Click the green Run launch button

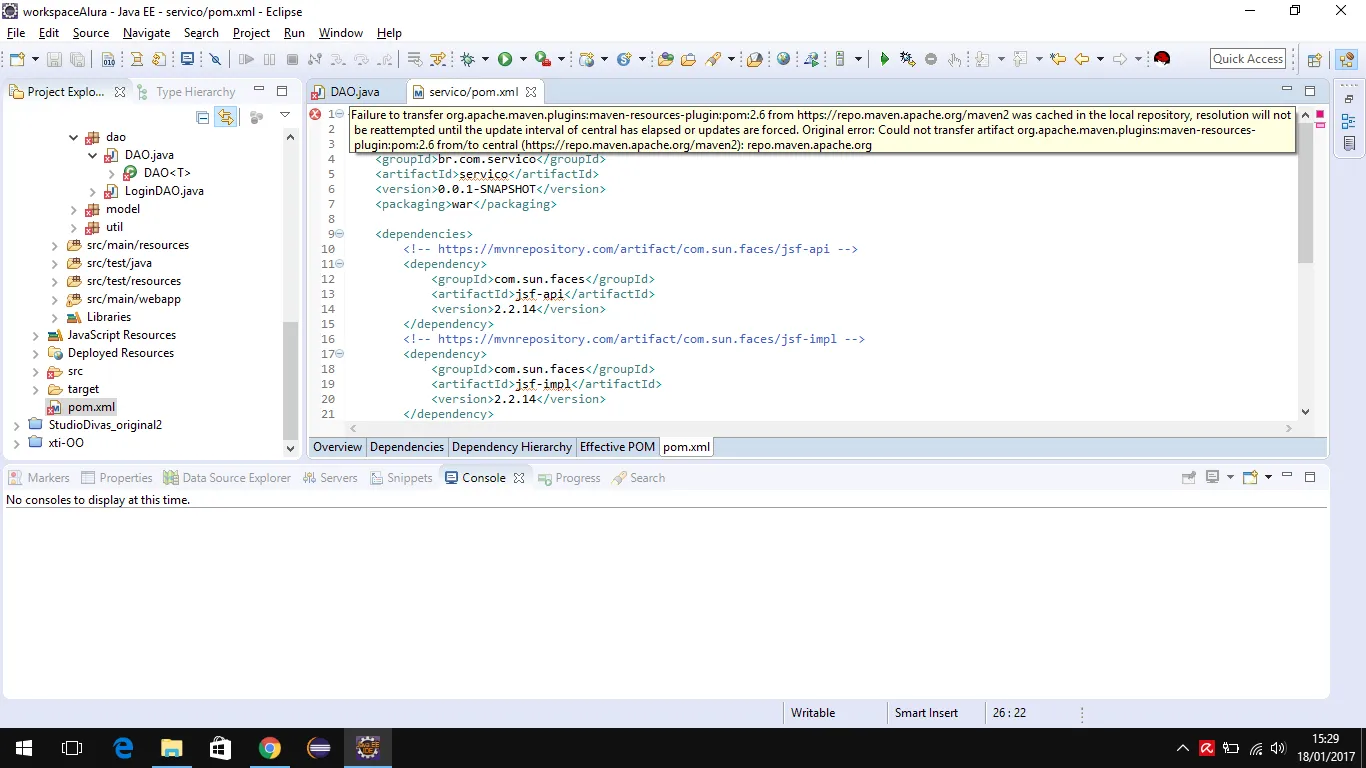tap(505, 60)
